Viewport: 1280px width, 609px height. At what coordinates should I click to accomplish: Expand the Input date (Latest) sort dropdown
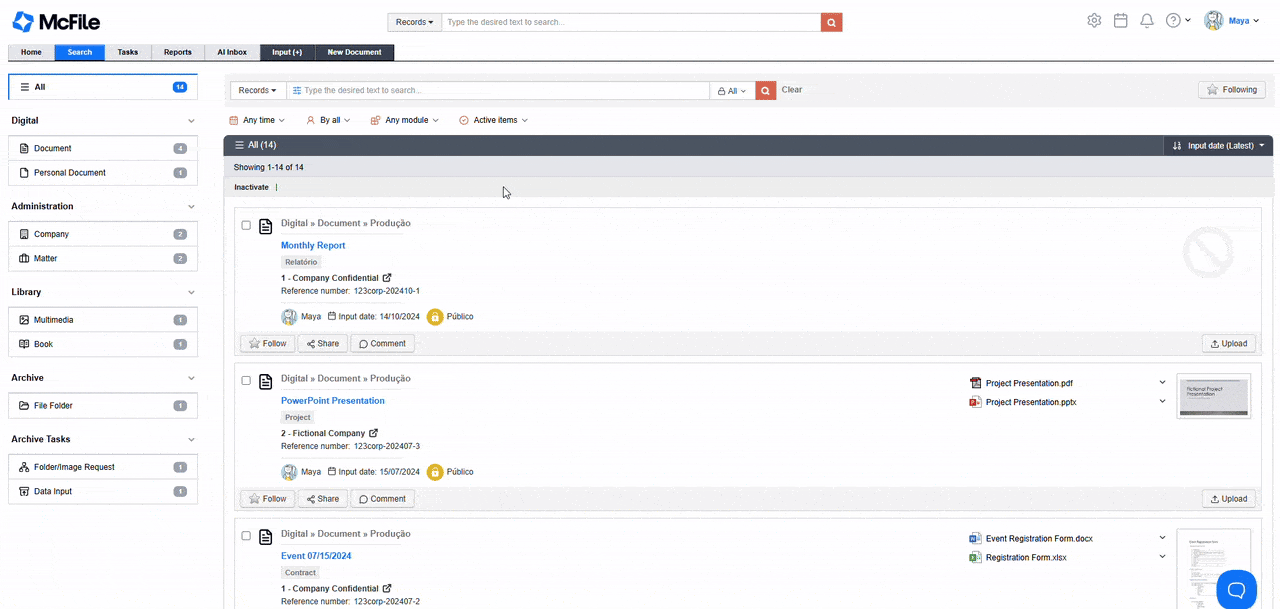pos(1217,145)
